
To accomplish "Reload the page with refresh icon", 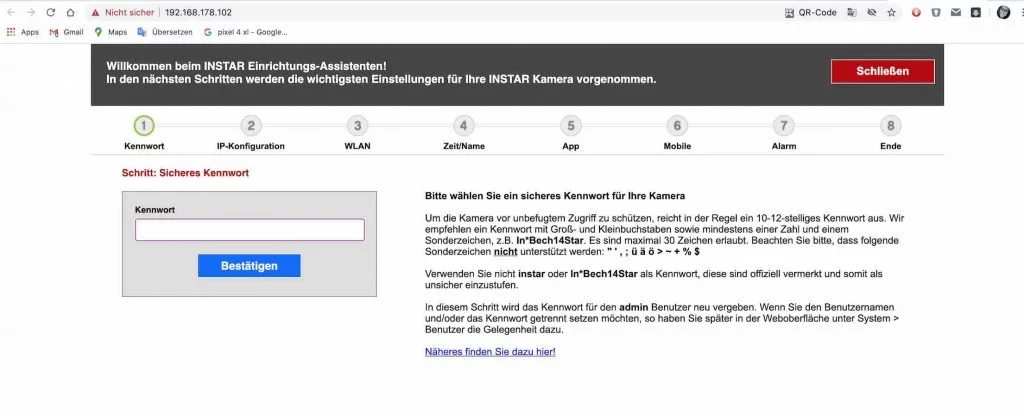I will tap(50, 12).
